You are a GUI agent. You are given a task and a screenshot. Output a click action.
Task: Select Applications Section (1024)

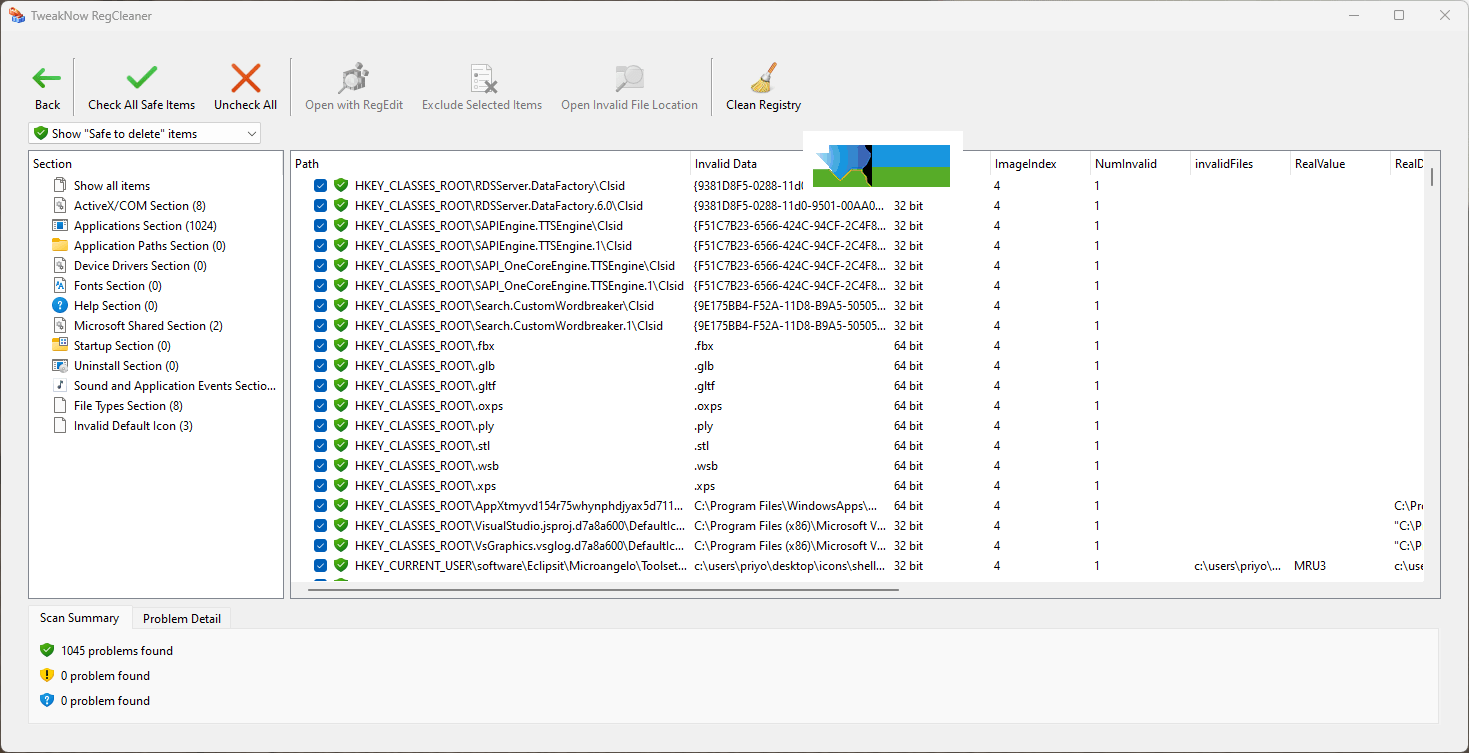144,225
